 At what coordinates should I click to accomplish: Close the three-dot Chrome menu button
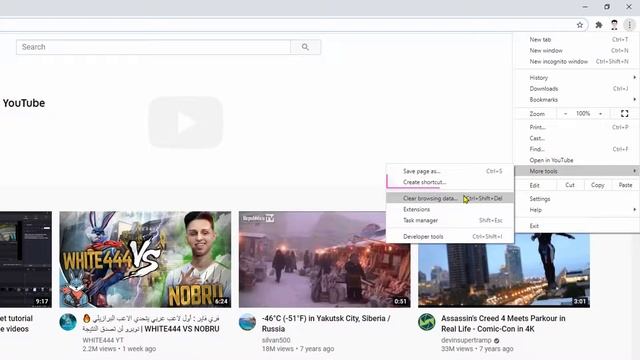tap(629, 25)
